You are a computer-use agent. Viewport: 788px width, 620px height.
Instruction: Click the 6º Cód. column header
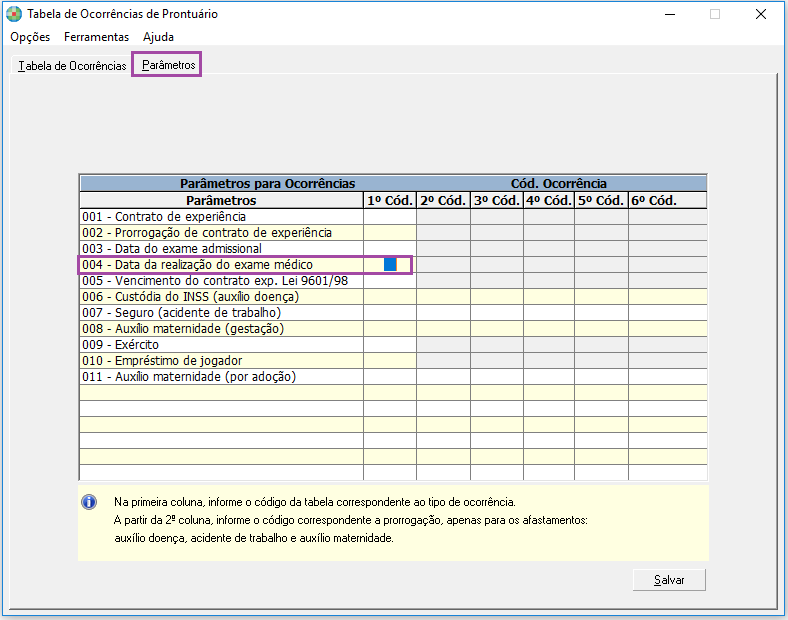point(667,200)
